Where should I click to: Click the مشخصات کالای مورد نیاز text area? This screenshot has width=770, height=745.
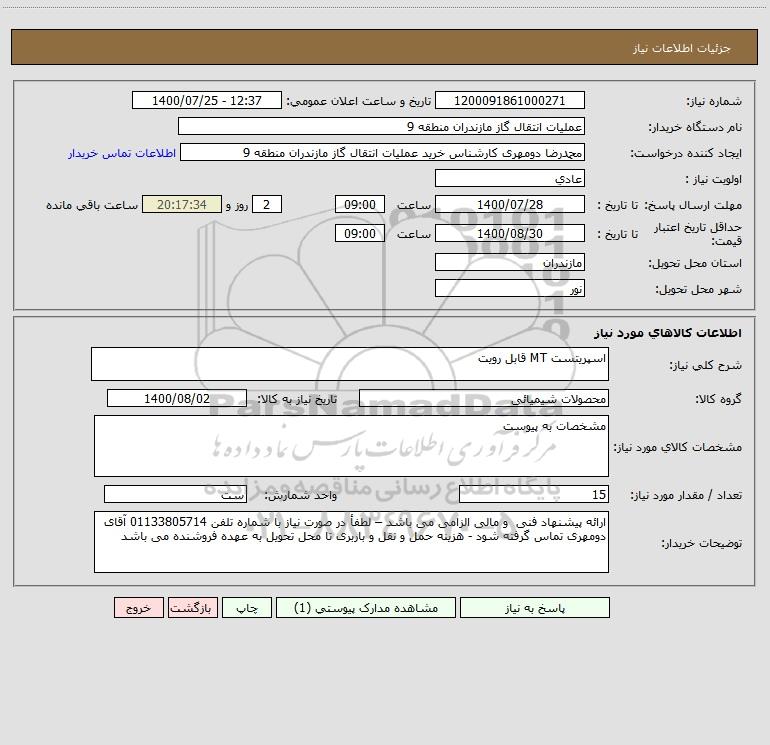coord(351,446)
